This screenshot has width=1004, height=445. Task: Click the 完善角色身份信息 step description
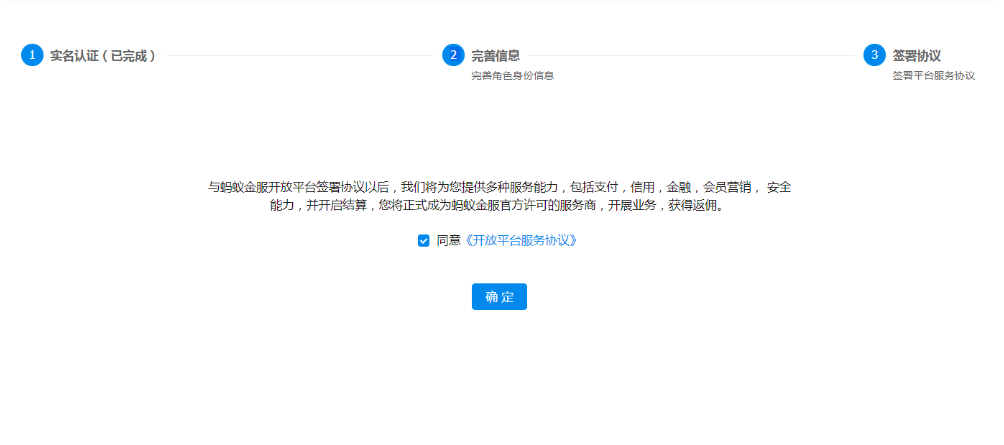point(512,76)
